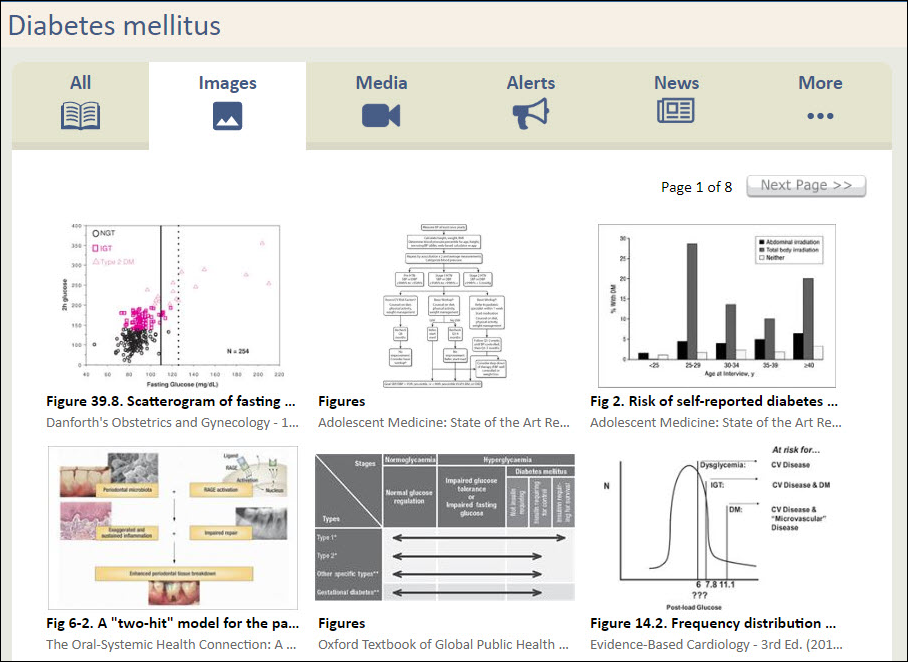Click the picture icon under Images
The width and height of the screenshot is (908, 662).
point(227,116)
